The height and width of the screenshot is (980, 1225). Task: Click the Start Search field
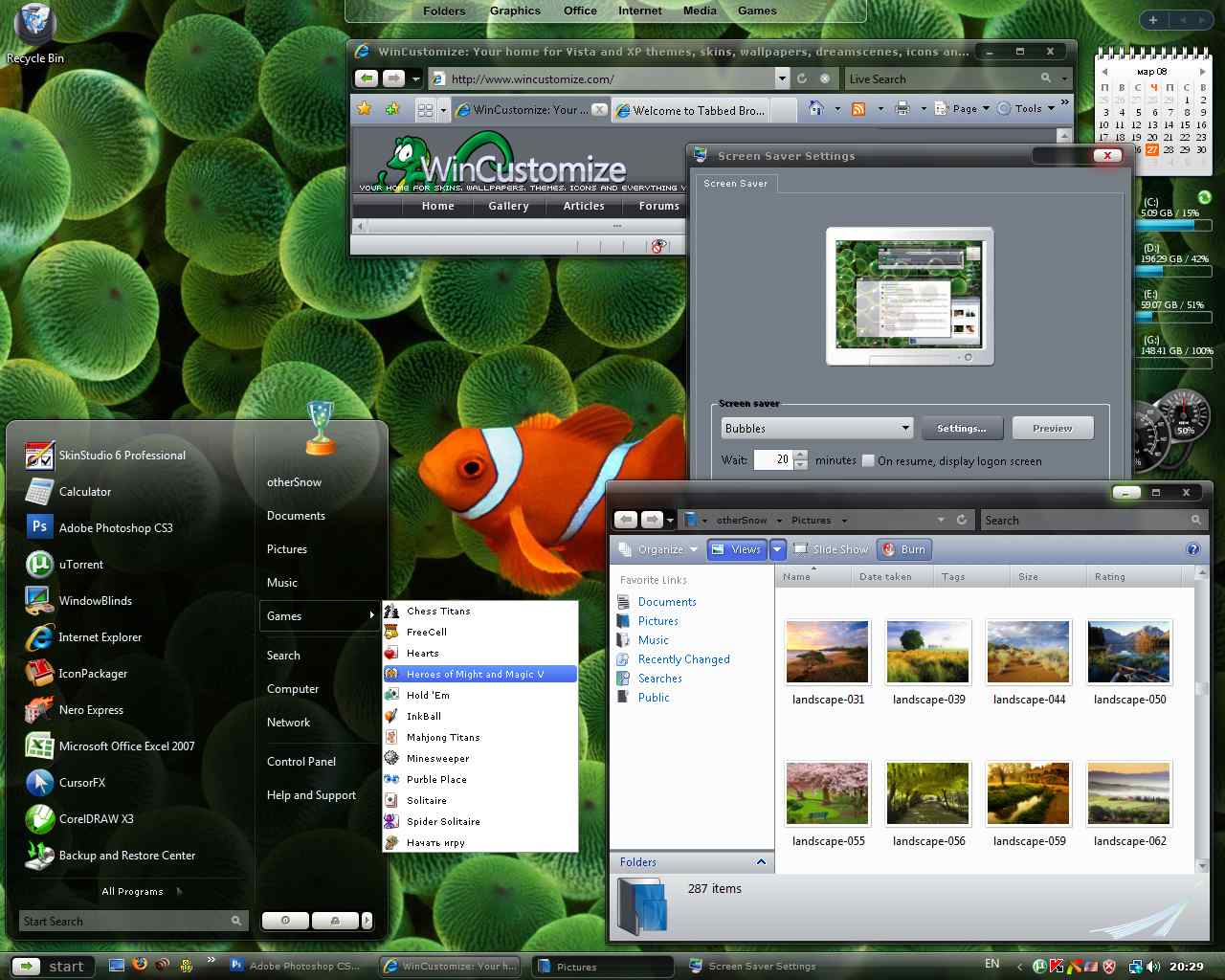pyautogui.click(x=133, y=921)
